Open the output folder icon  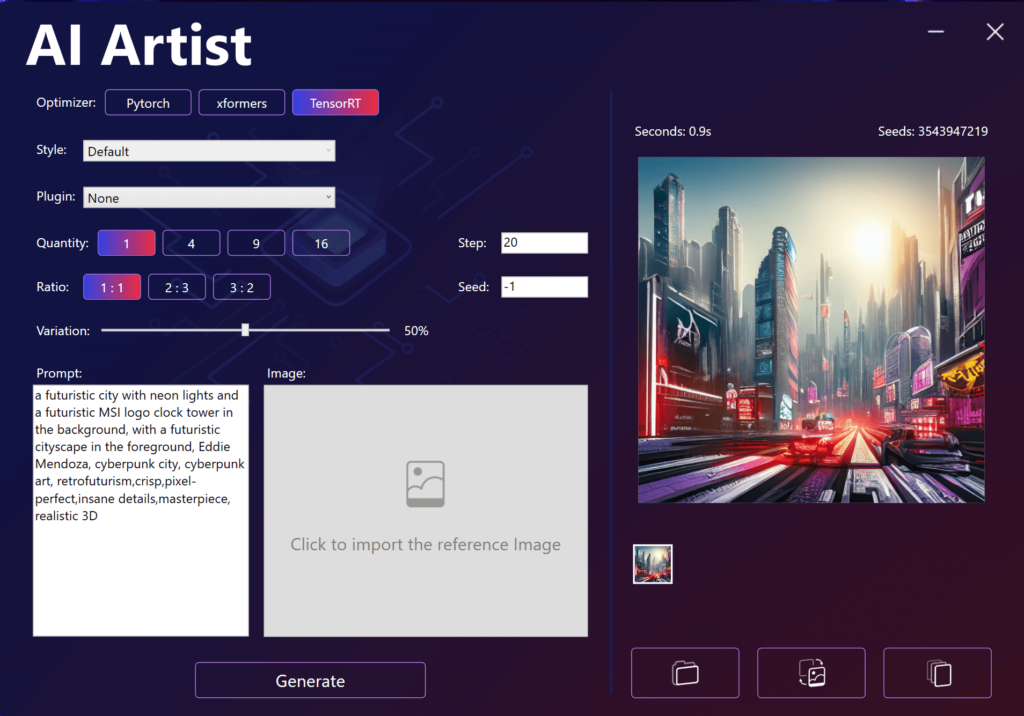[685, 672]
